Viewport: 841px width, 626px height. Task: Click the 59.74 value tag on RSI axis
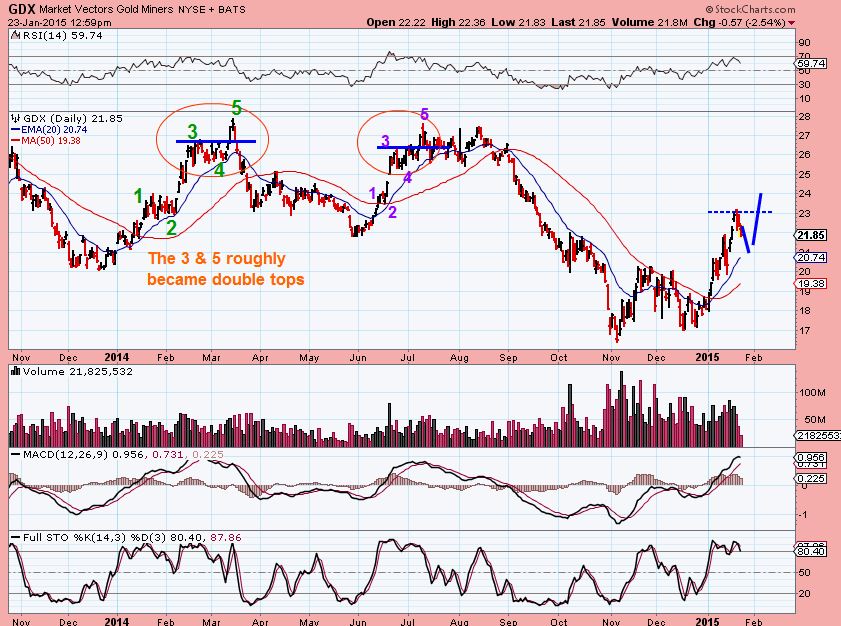click(x=811, y=64)
